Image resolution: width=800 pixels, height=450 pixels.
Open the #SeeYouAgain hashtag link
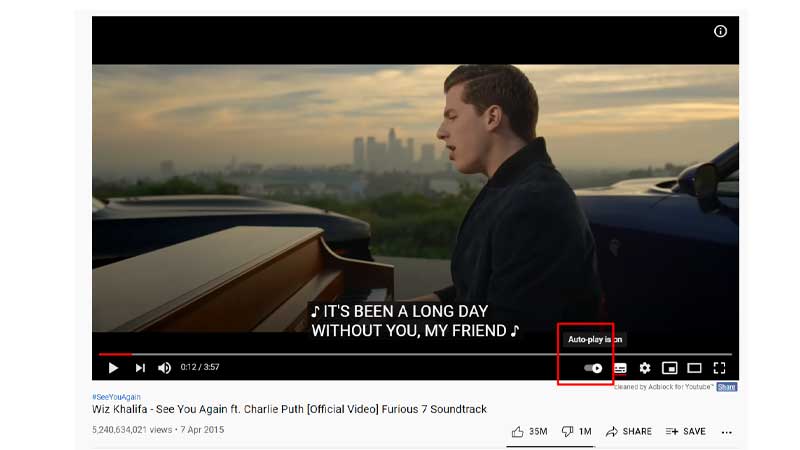116,396
